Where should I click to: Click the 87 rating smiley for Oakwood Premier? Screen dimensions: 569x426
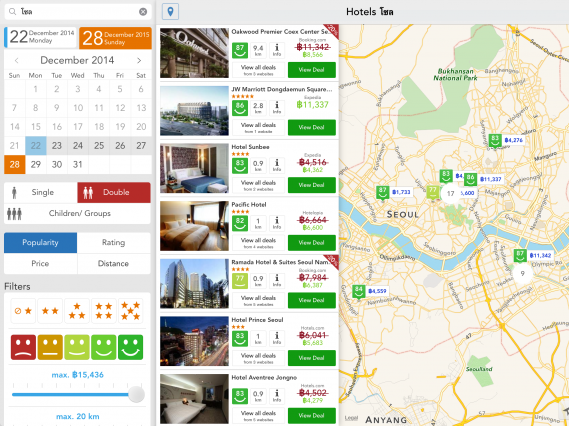pos(240,50)
